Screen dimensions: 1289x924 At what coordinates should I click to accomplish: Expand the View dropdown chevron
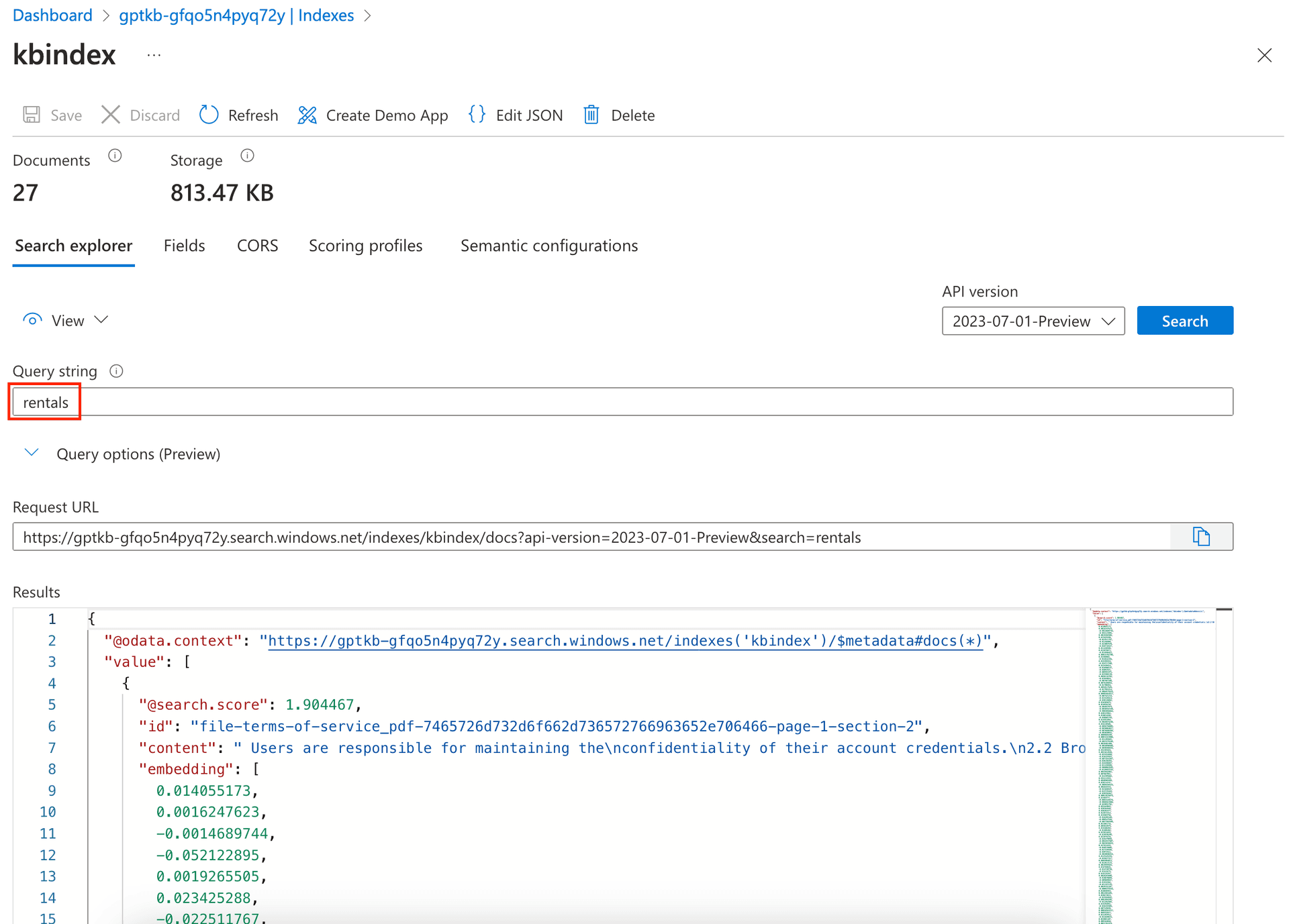[101, 320]
